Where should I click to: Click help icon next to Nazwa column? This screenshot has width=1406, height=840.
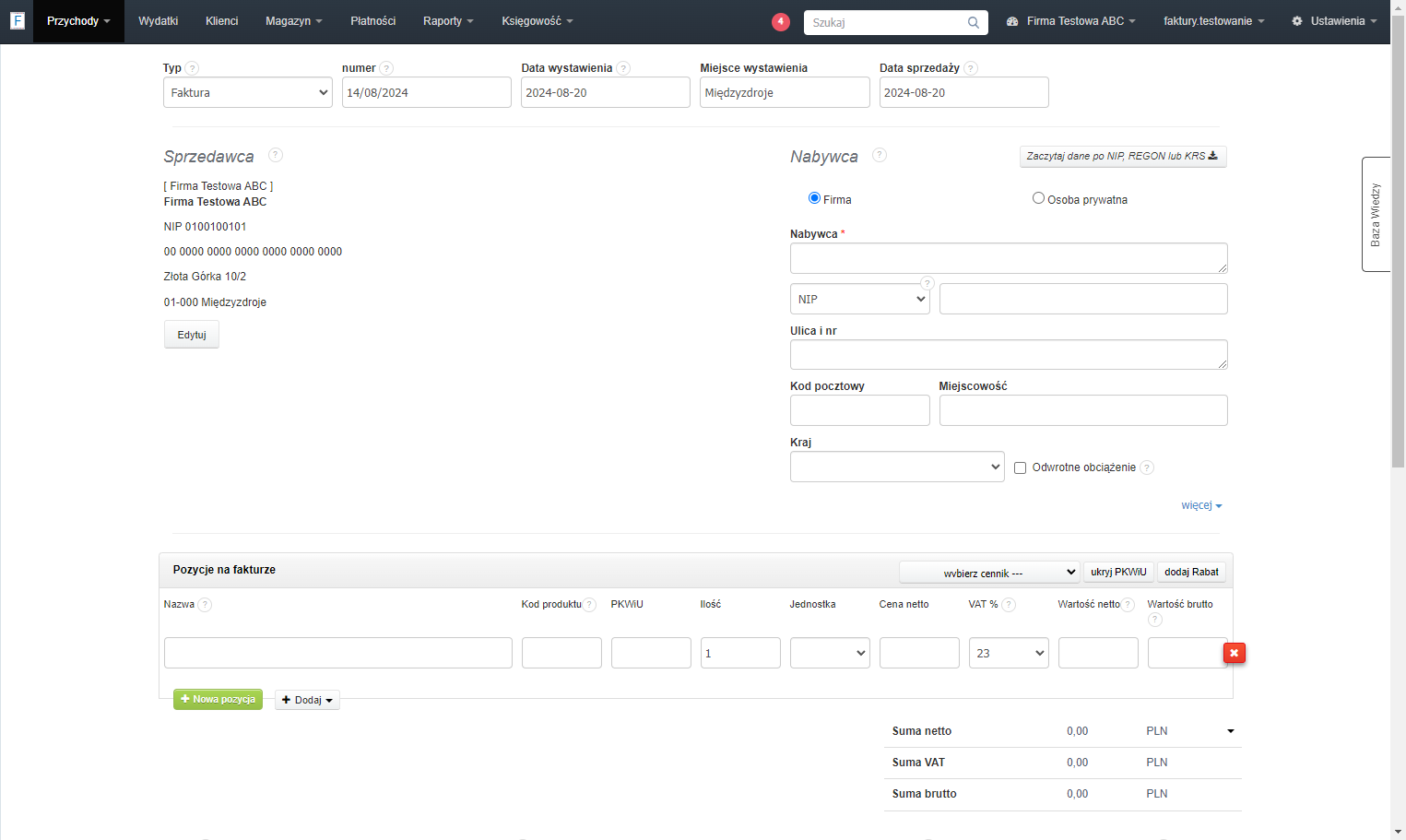click(x=205, y=605)
